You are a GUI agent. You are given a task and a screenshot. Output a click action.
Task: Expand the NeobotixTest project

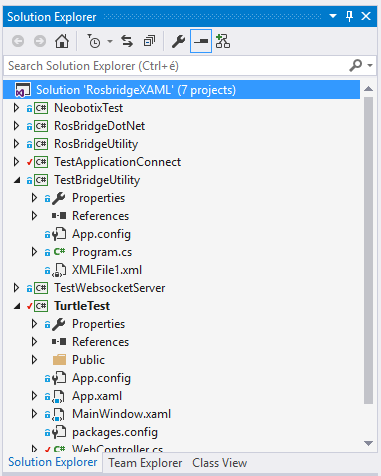pos(16,108)
